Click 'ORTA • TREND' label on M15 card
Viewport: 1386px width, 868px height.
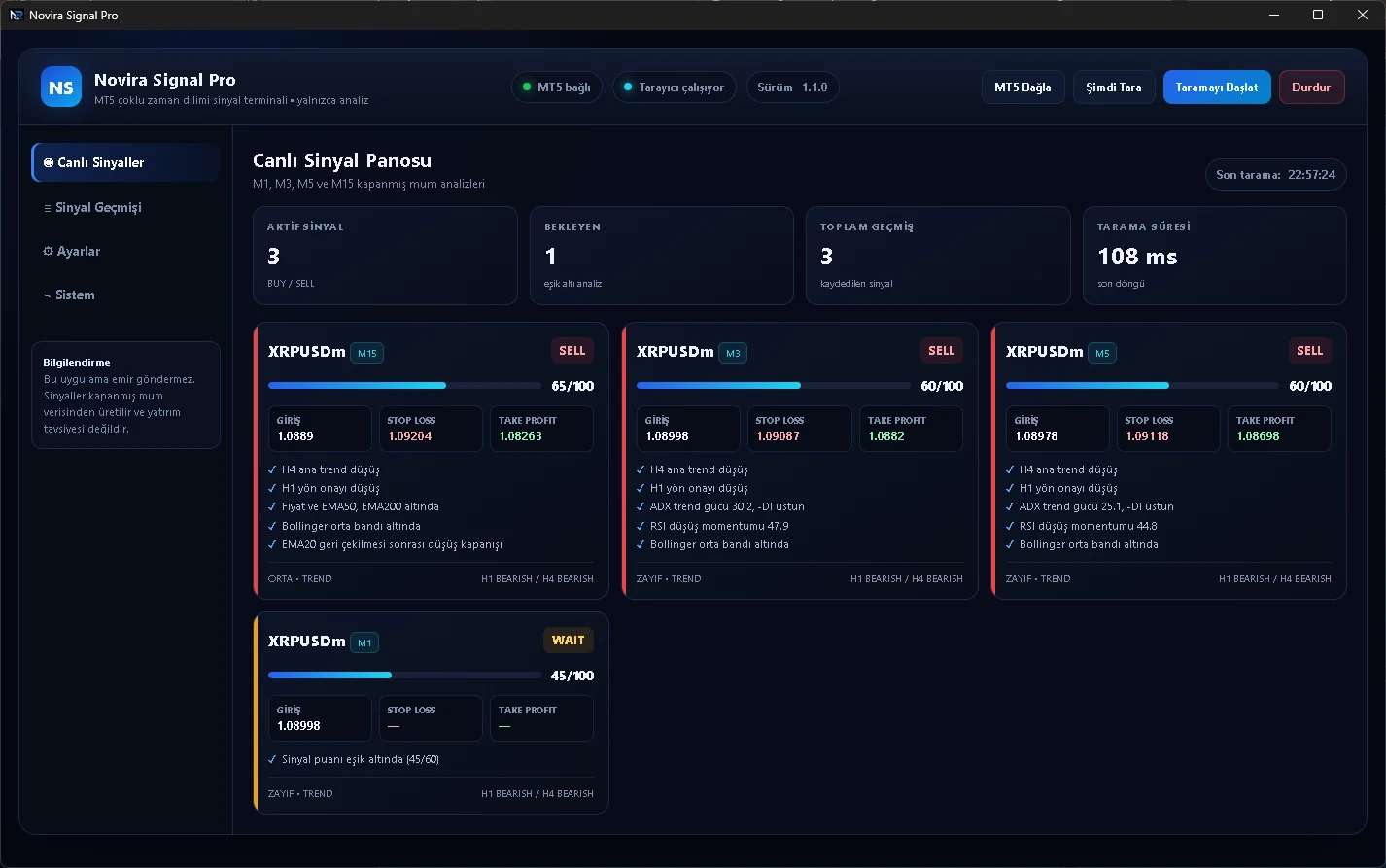pyautogui.click(x=300, y=579)
